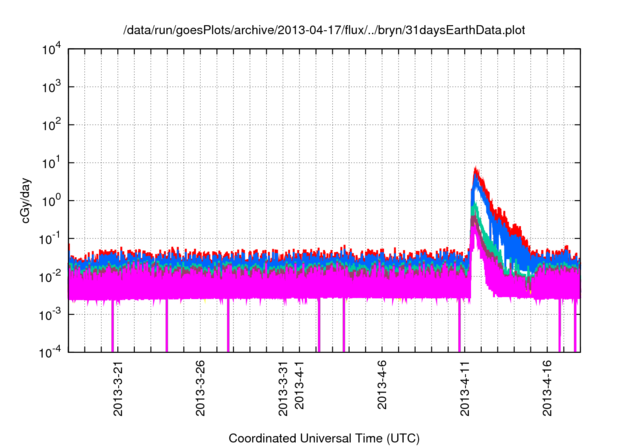Viewport: 640px width, 448px height.
Task: Click the 10^-4 y-axis tick label
Action: 49,351
